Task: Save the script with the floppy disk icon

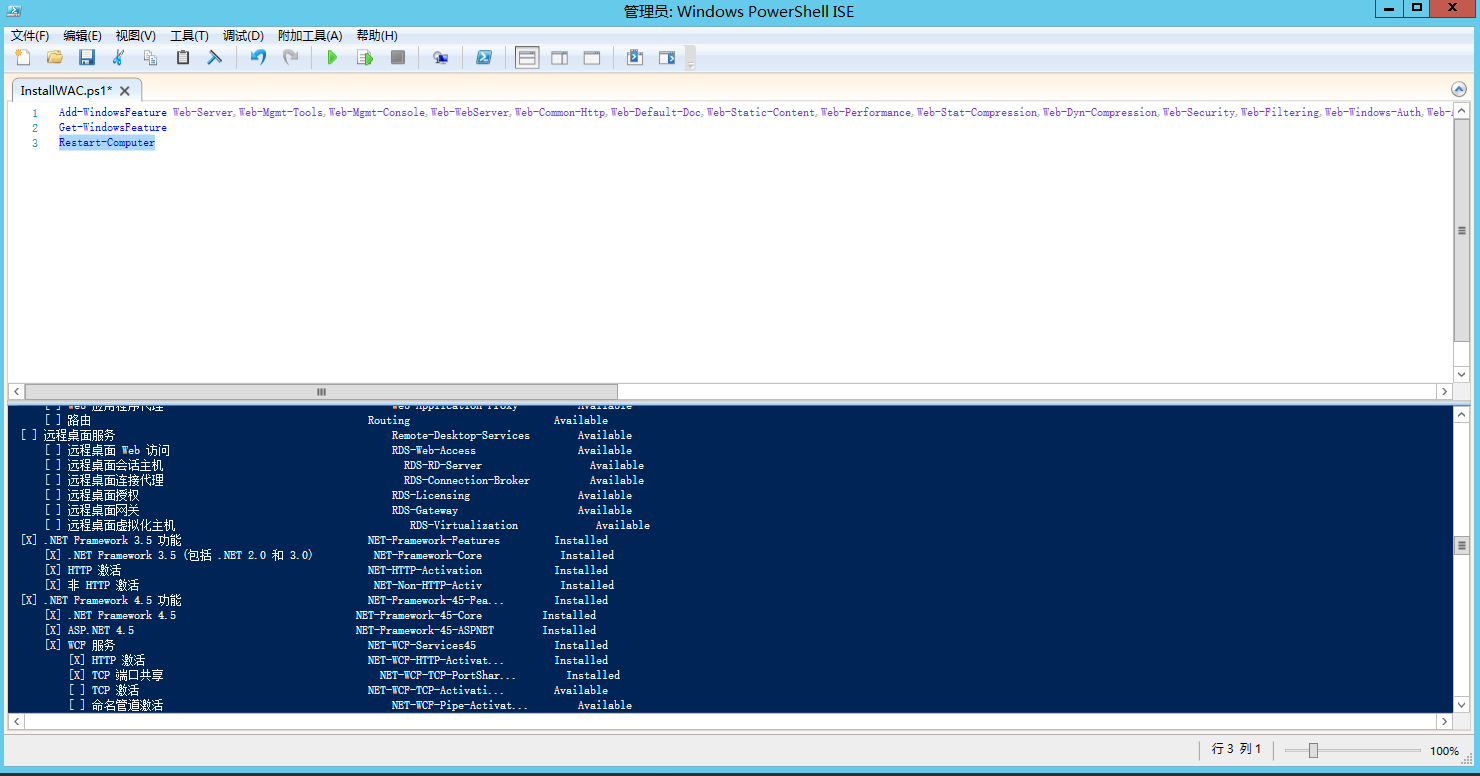Action: (87, 58)
